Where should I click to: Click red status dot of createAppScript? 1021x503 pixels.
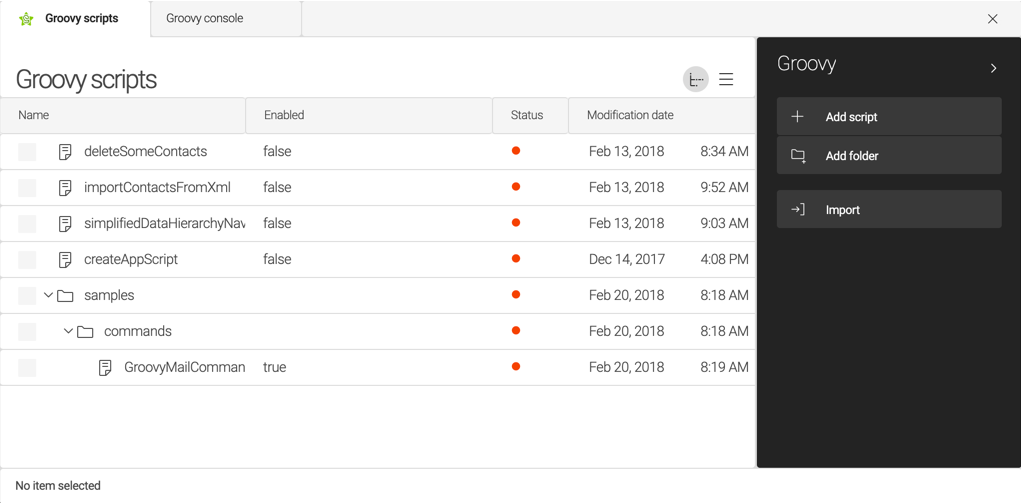516,259
